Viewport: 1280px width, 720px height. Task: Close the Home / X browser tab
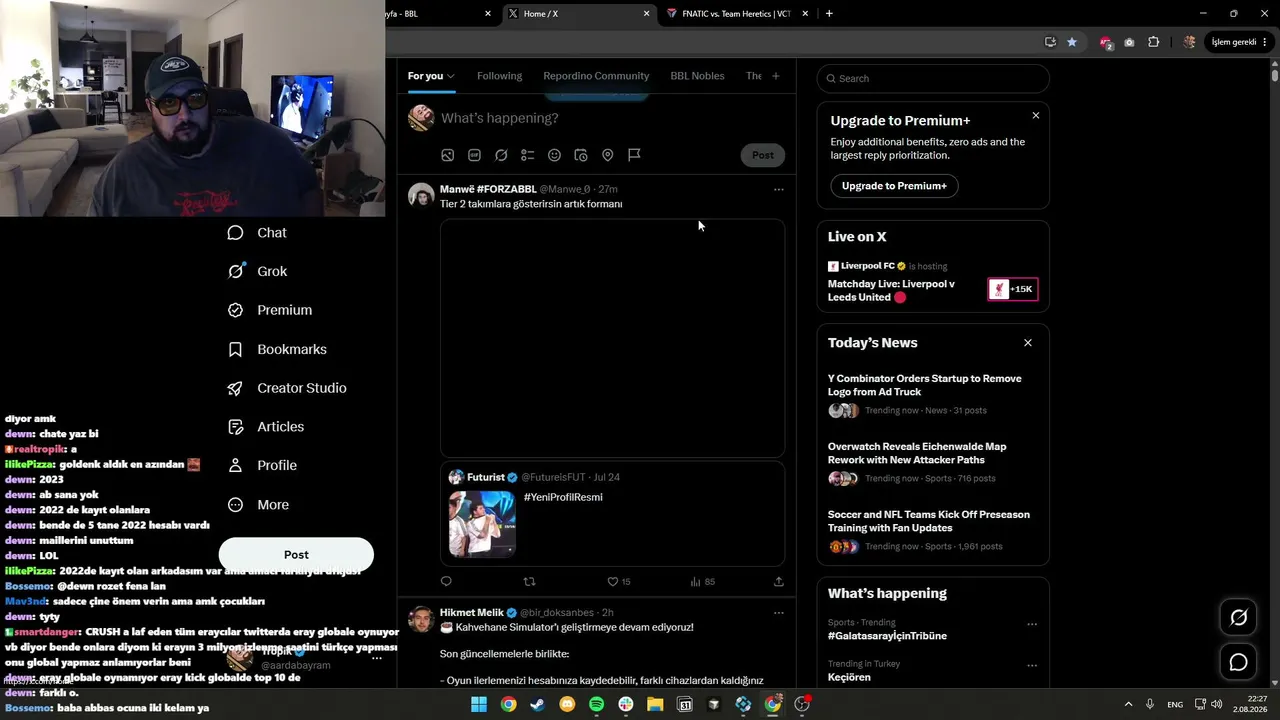(647, 14)
